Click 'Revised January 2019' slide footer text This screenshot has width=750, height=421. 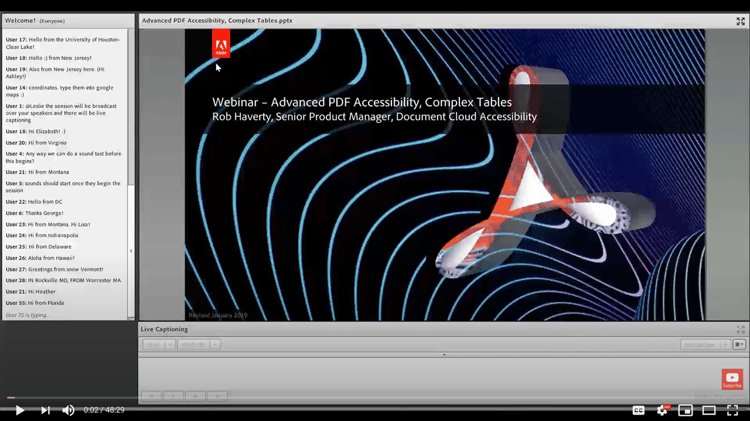click(x=218, y=315)
